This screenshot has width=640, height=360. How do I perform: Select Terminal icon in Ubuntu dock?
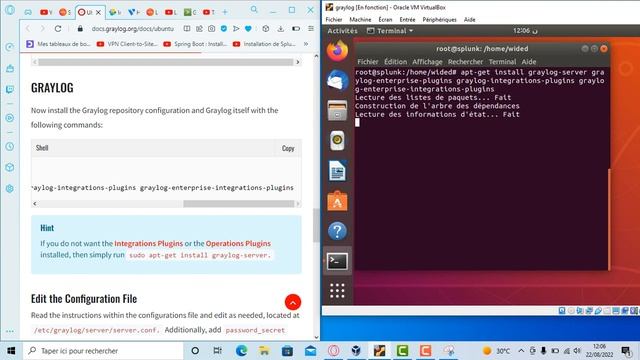[x=337, y=261]
